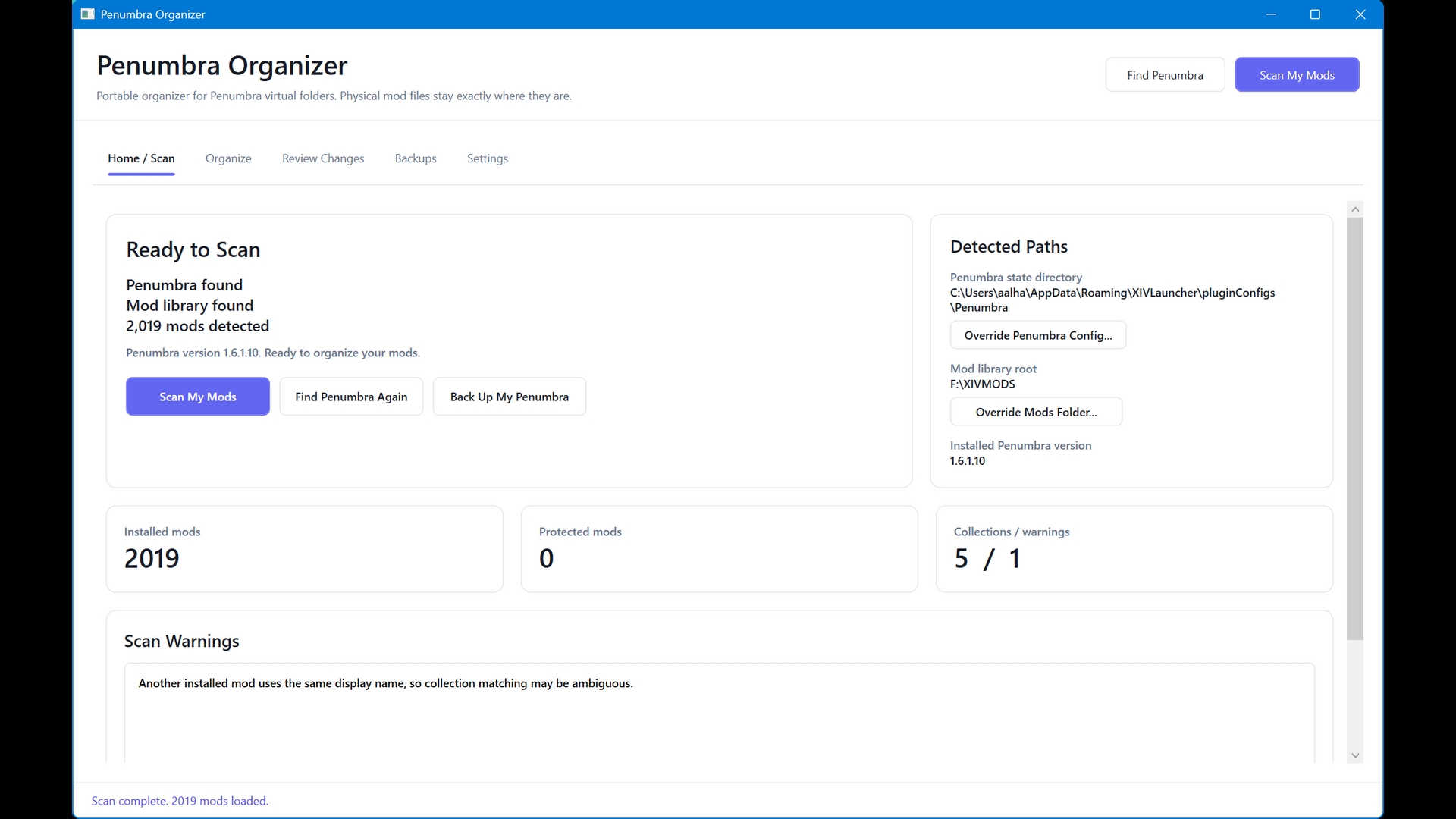The height and width of the screenshot is (819, 1456).
Task: Click the 'Portable organizer for Penumbra' subtitle
Action: (x=334, y=96)
